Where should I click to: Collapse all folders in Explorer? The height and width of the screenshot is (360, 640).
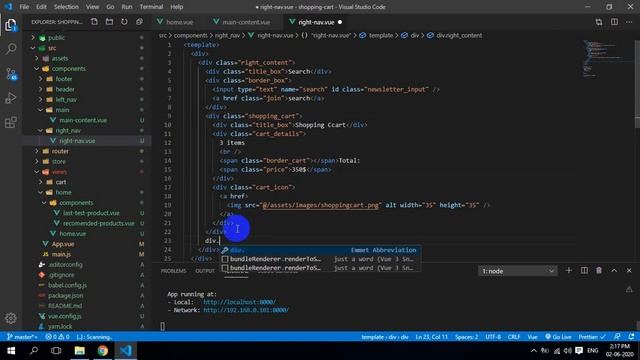(x=140, y=22)
